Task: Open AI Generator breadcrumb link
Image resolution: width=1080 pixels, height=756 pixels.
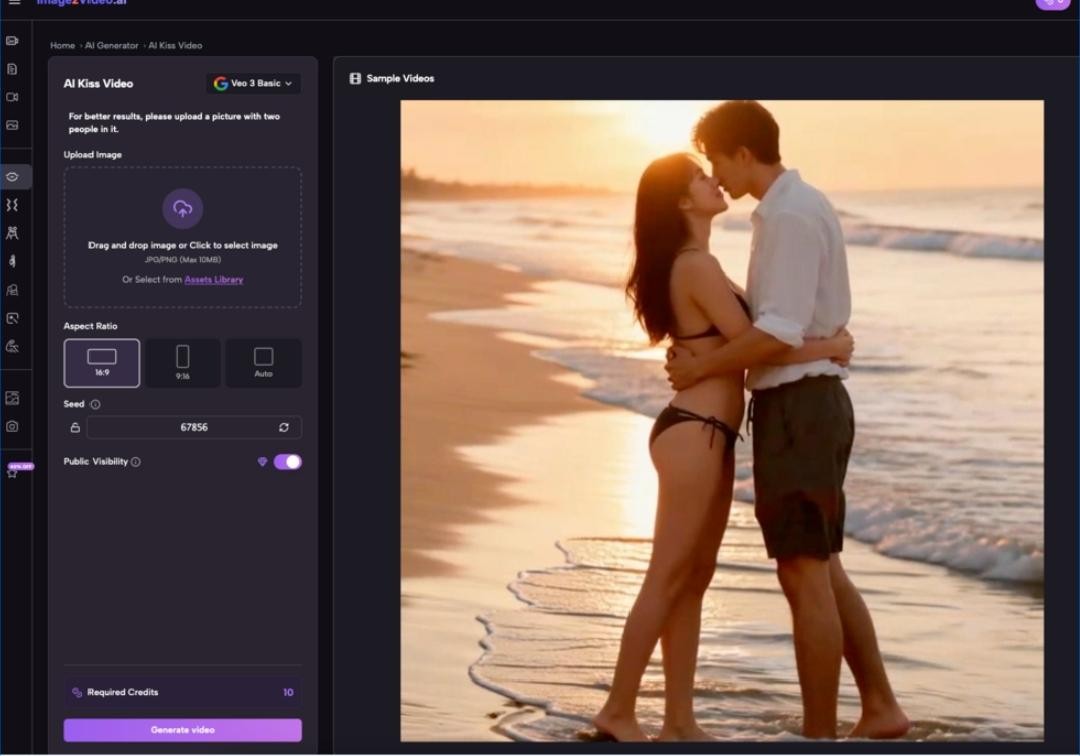Action: coord(112,46)
